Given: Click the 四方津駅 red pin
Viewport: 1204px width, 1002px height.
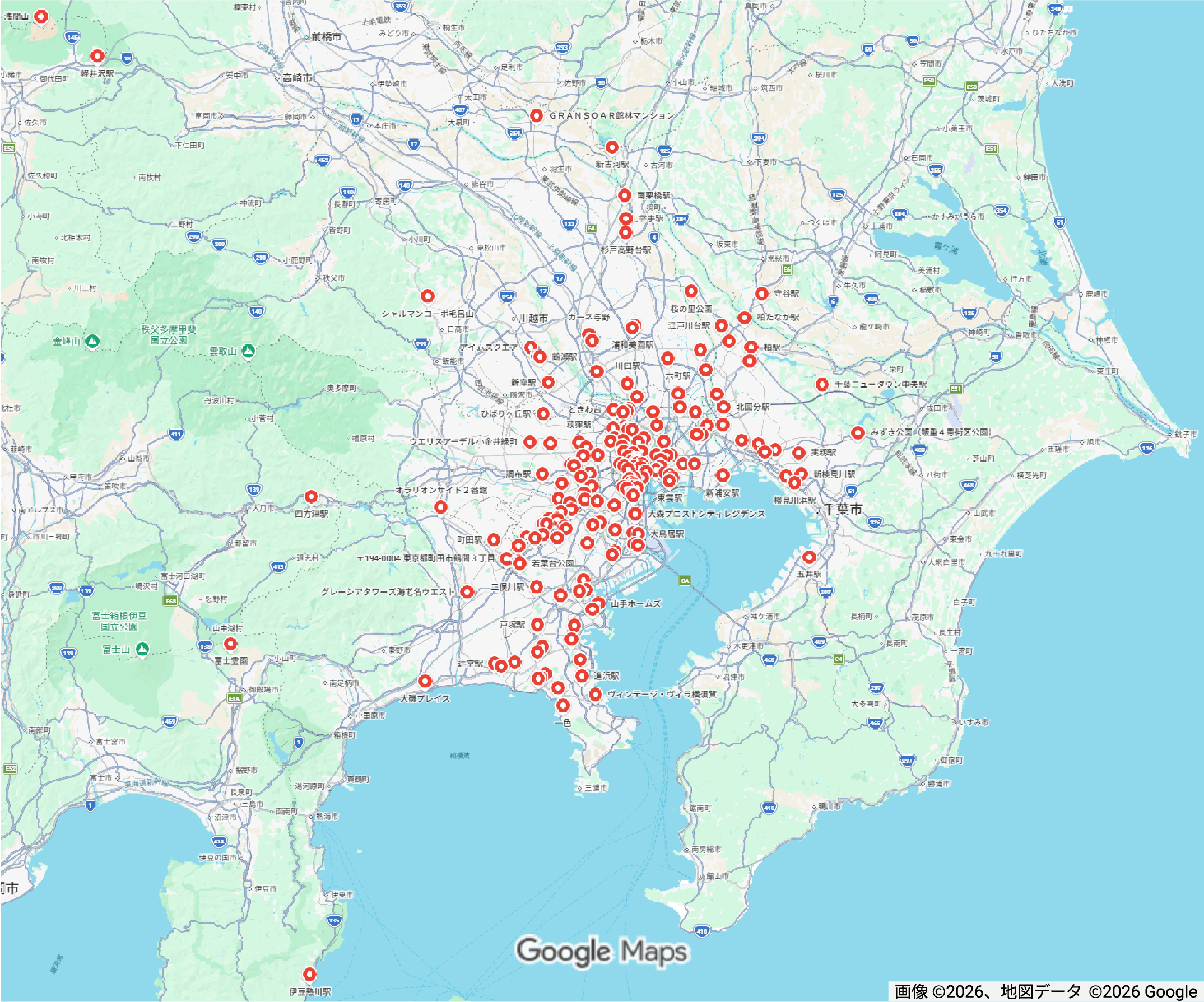Looking at the screenshot, I should point(312,496).
